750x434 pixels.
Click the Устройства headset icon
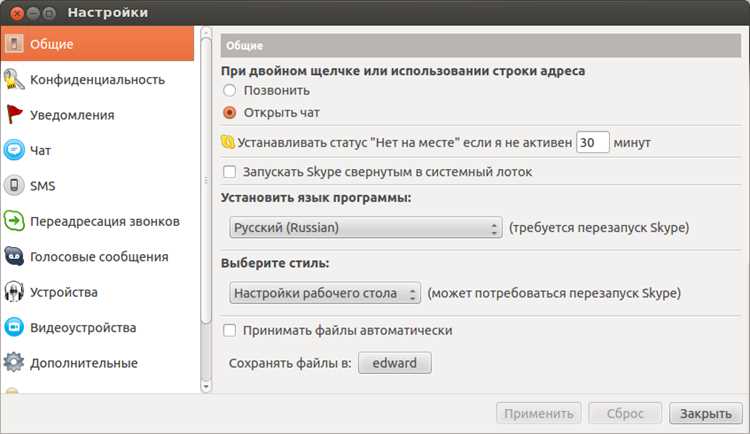(x=14, y=292)
